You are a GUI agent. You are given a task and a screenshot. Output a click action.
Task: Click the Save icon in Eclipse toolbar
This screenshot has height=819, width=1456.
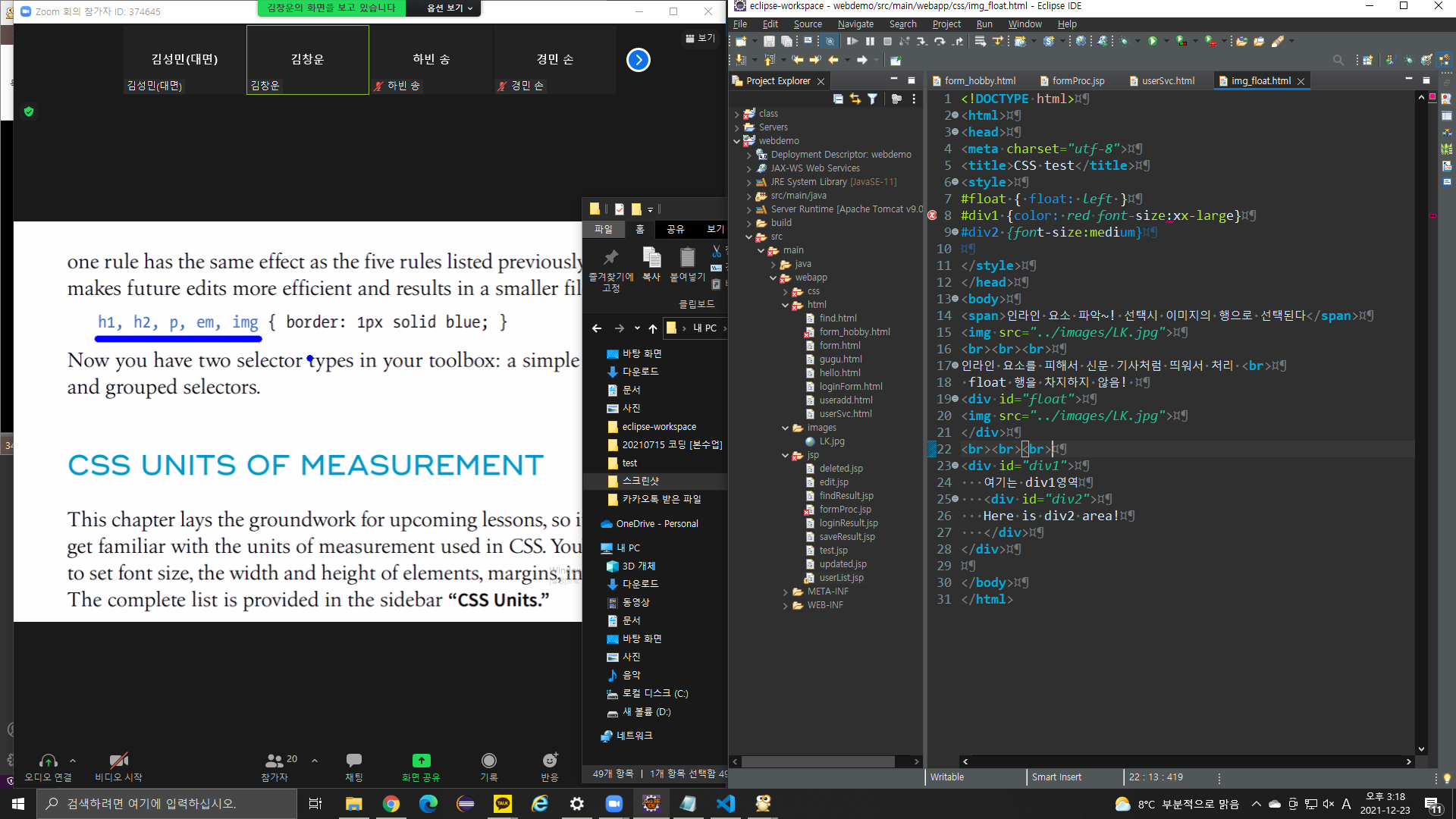(x=769, y=41)
